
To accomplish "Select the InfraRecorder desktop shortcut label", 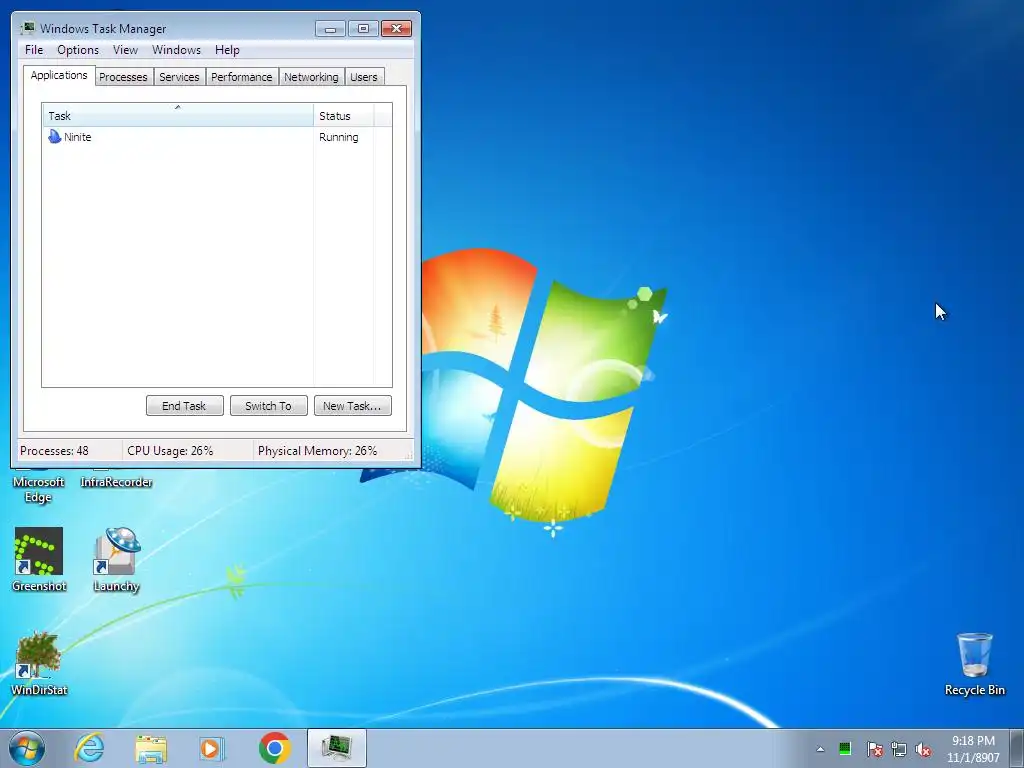I will pyautogui.click(x=116, y=482).
